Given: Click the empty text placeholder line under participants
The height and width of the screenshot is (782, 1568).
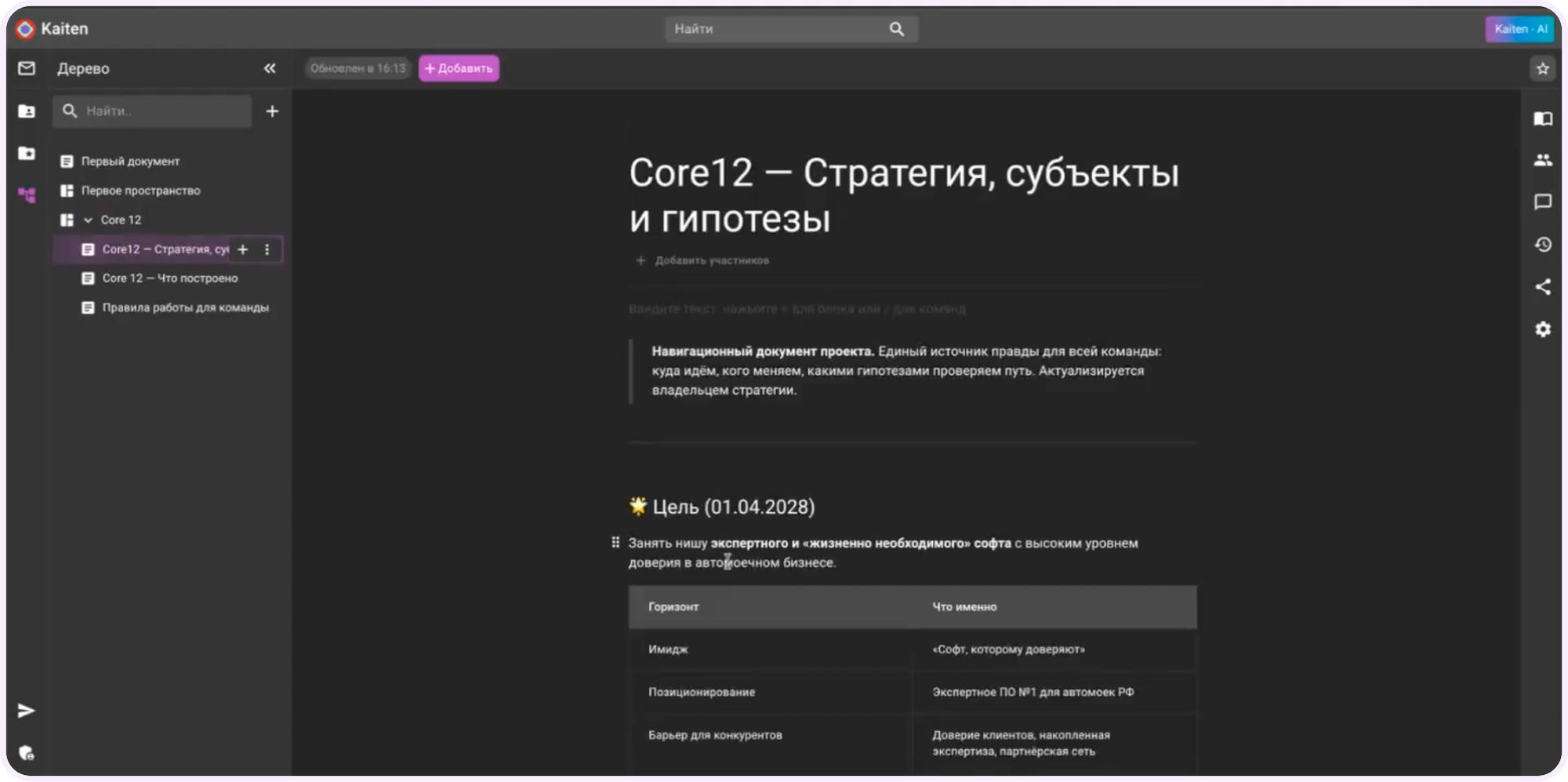Looking at the screenshot, I should click(x=797, y=309).
